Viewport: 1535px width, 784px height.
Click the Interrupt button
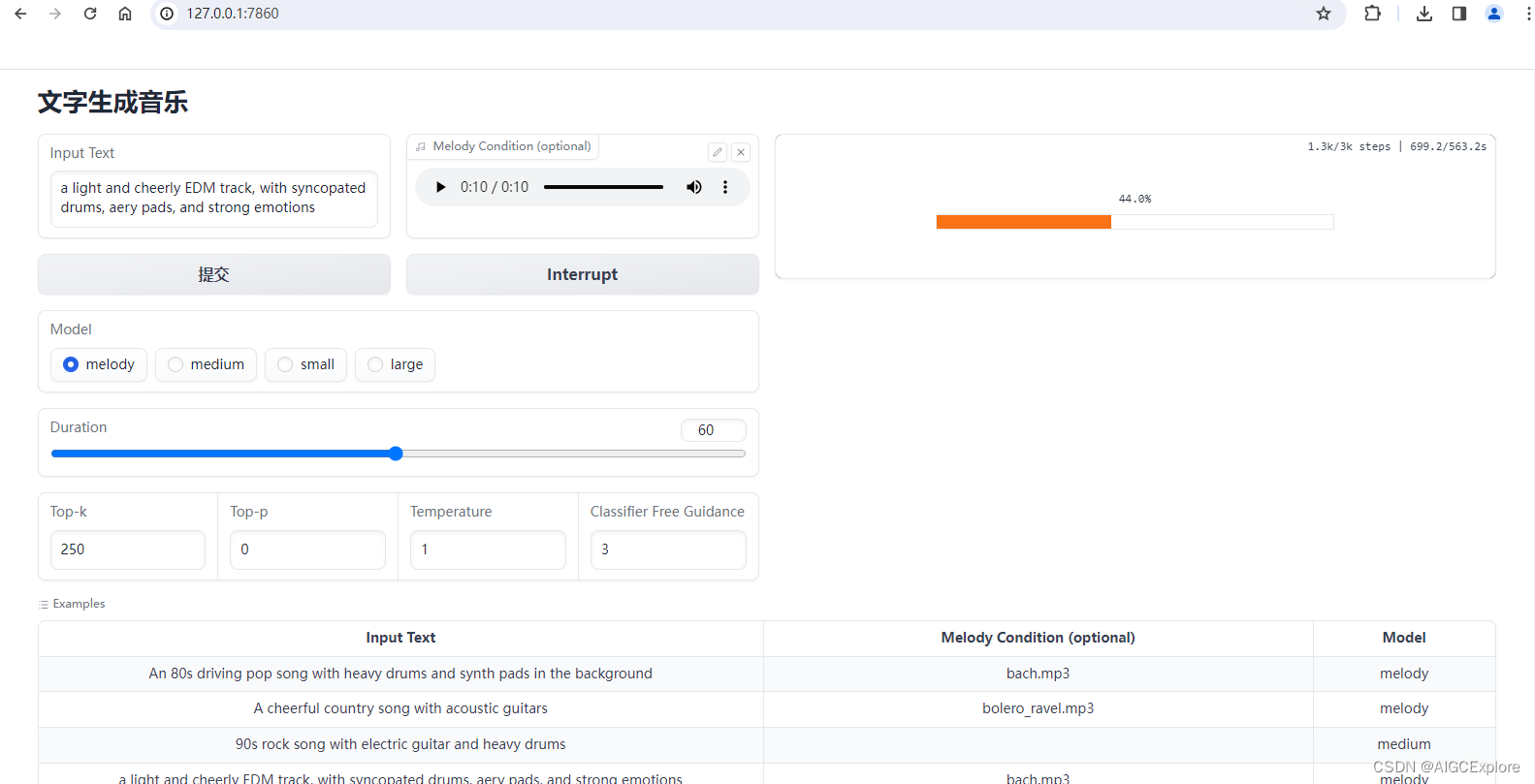click(583, 274)
